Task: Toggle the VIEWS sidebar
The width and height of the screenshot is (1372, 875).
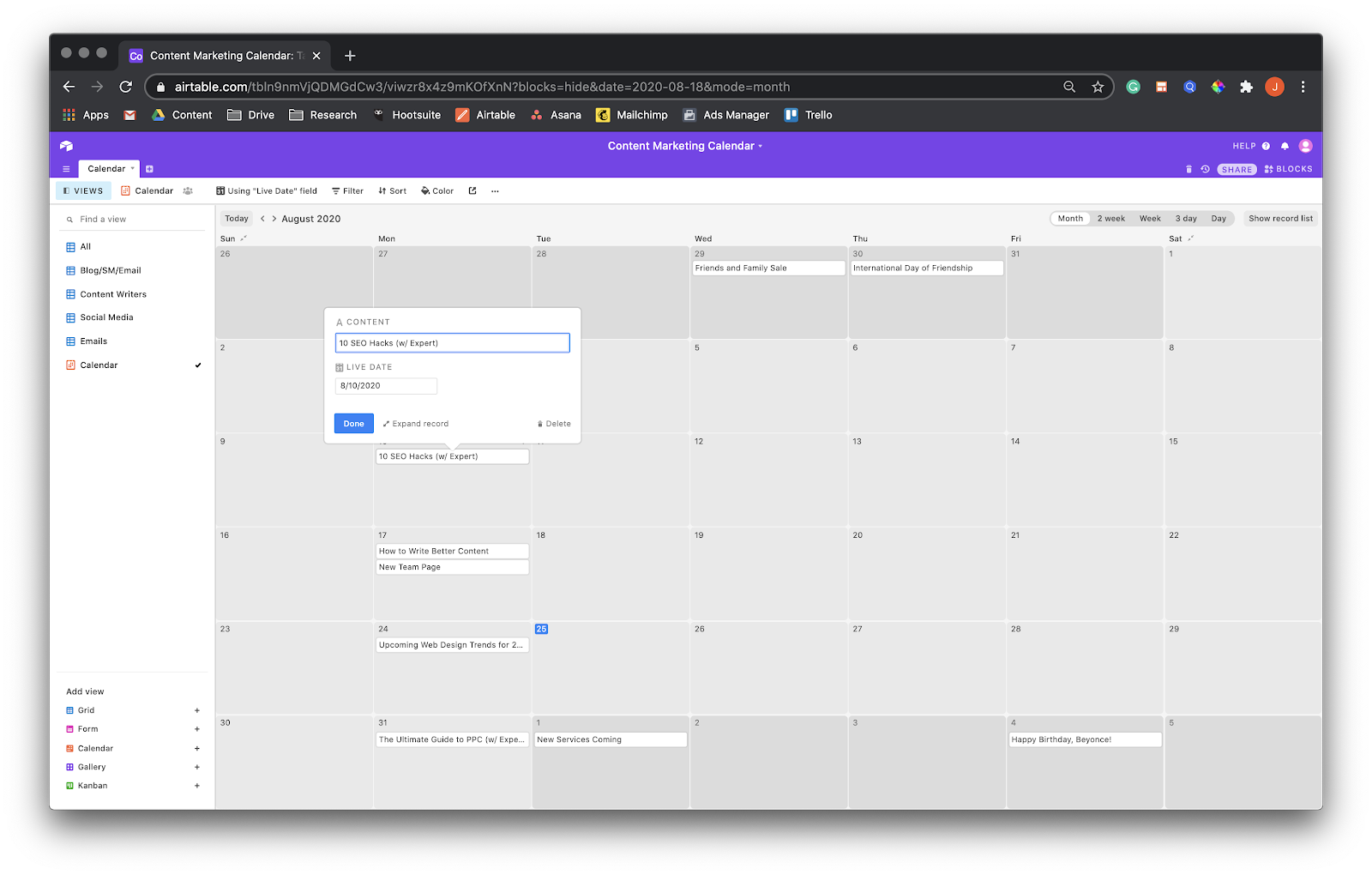Action: [83, 191]
